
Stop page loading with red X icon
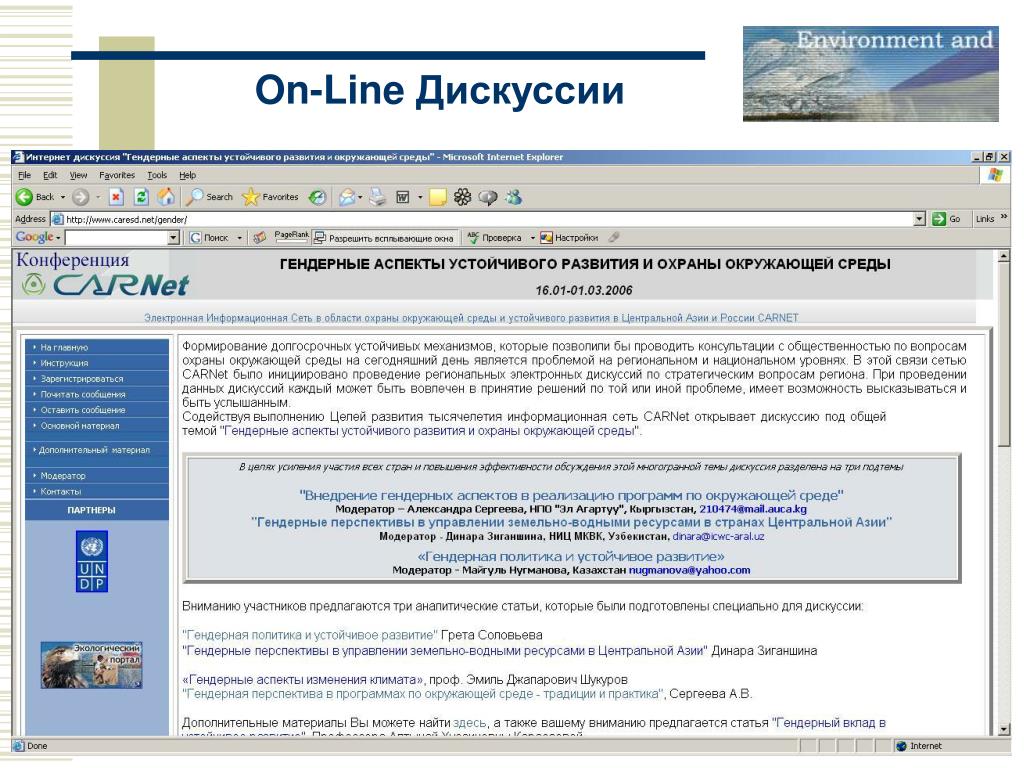coord(116,197)
